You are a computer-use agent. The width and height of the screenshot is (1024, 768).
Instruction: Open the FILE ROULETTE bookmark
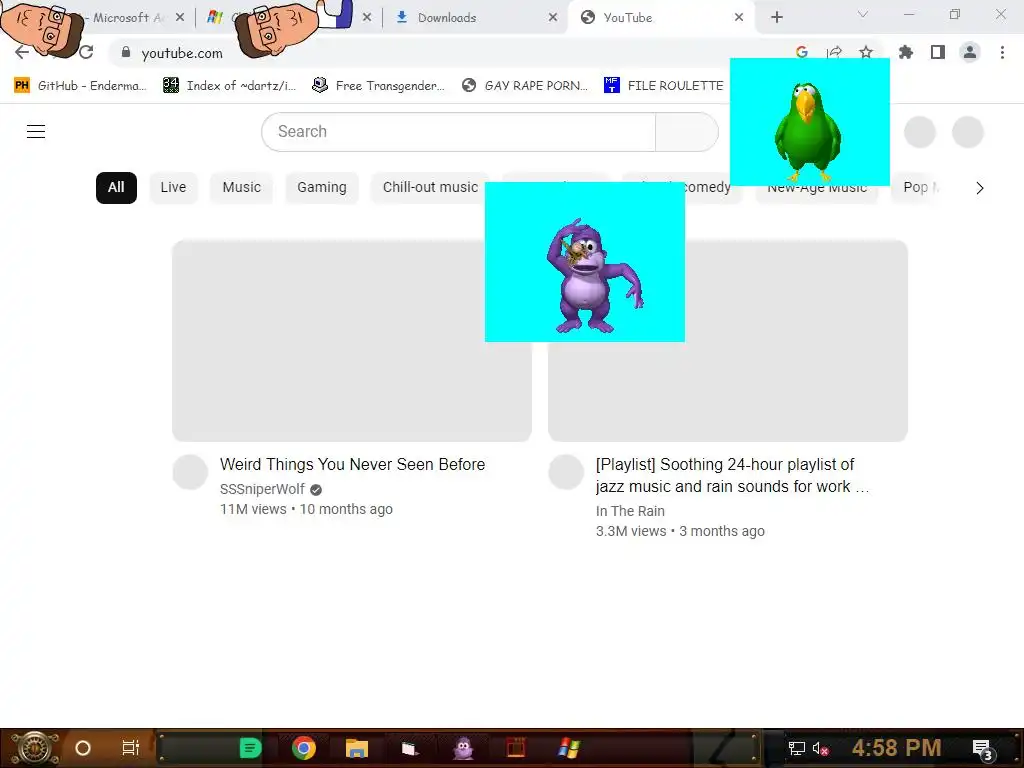[x=664, y=86]
